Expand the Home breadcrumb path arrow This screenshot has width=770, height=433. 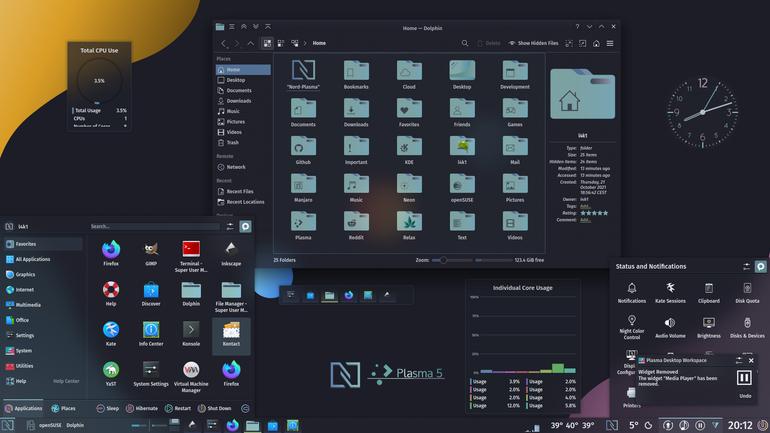coord(305,43)
